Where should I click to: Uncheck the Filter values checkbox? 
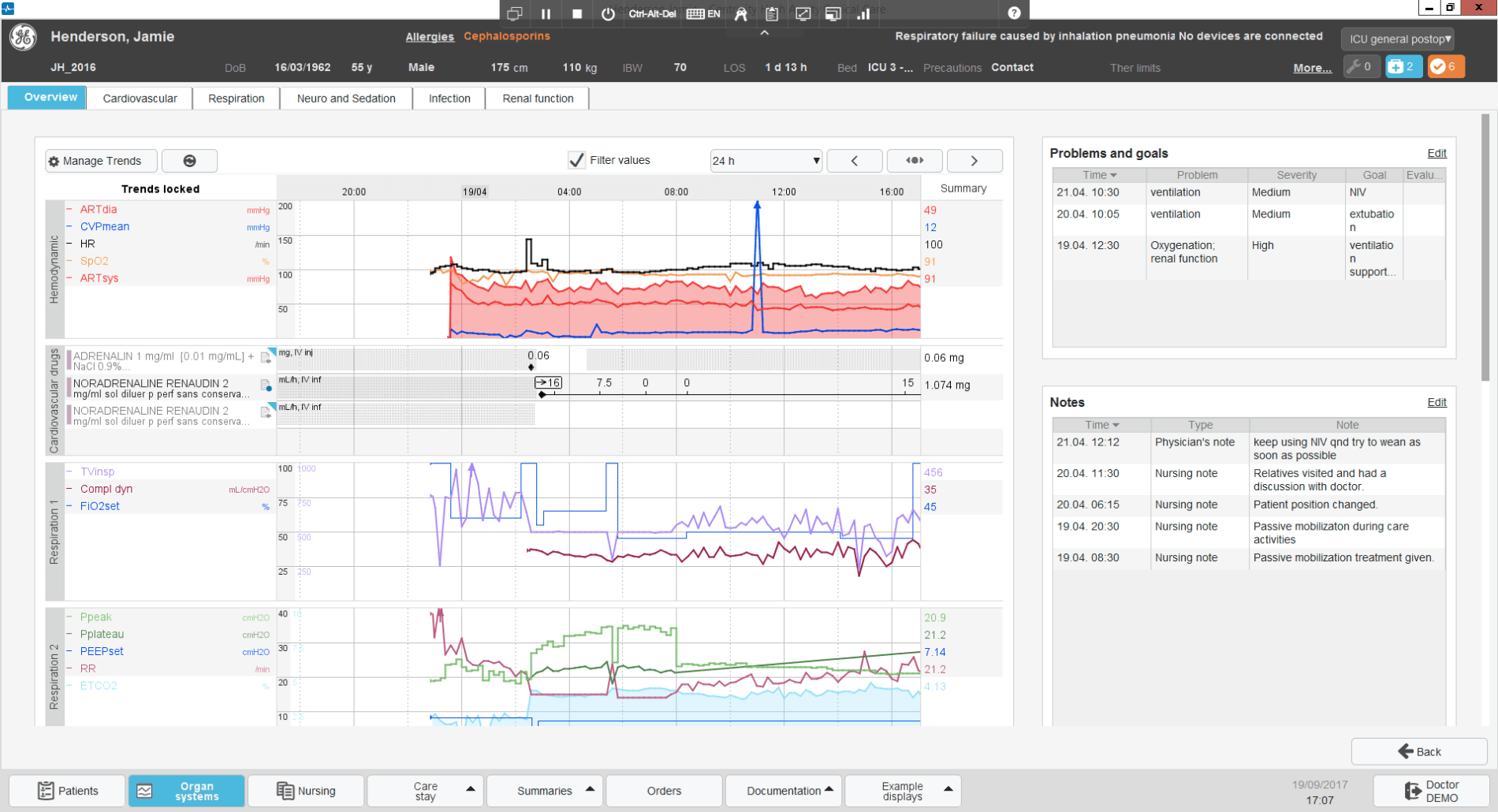click(576, 160)
